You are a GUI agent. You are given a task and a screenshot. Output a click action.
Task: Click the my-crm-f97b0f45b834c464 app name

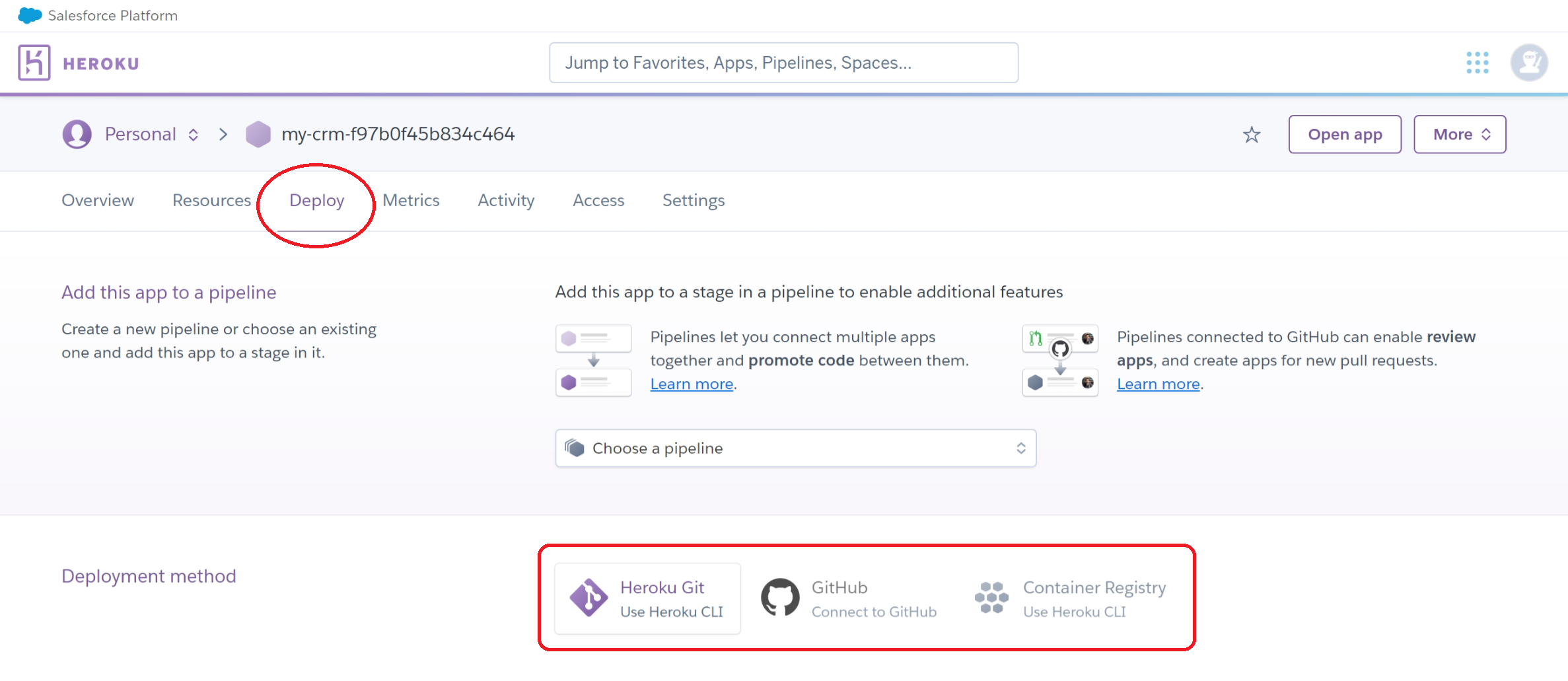pos(398,134)
